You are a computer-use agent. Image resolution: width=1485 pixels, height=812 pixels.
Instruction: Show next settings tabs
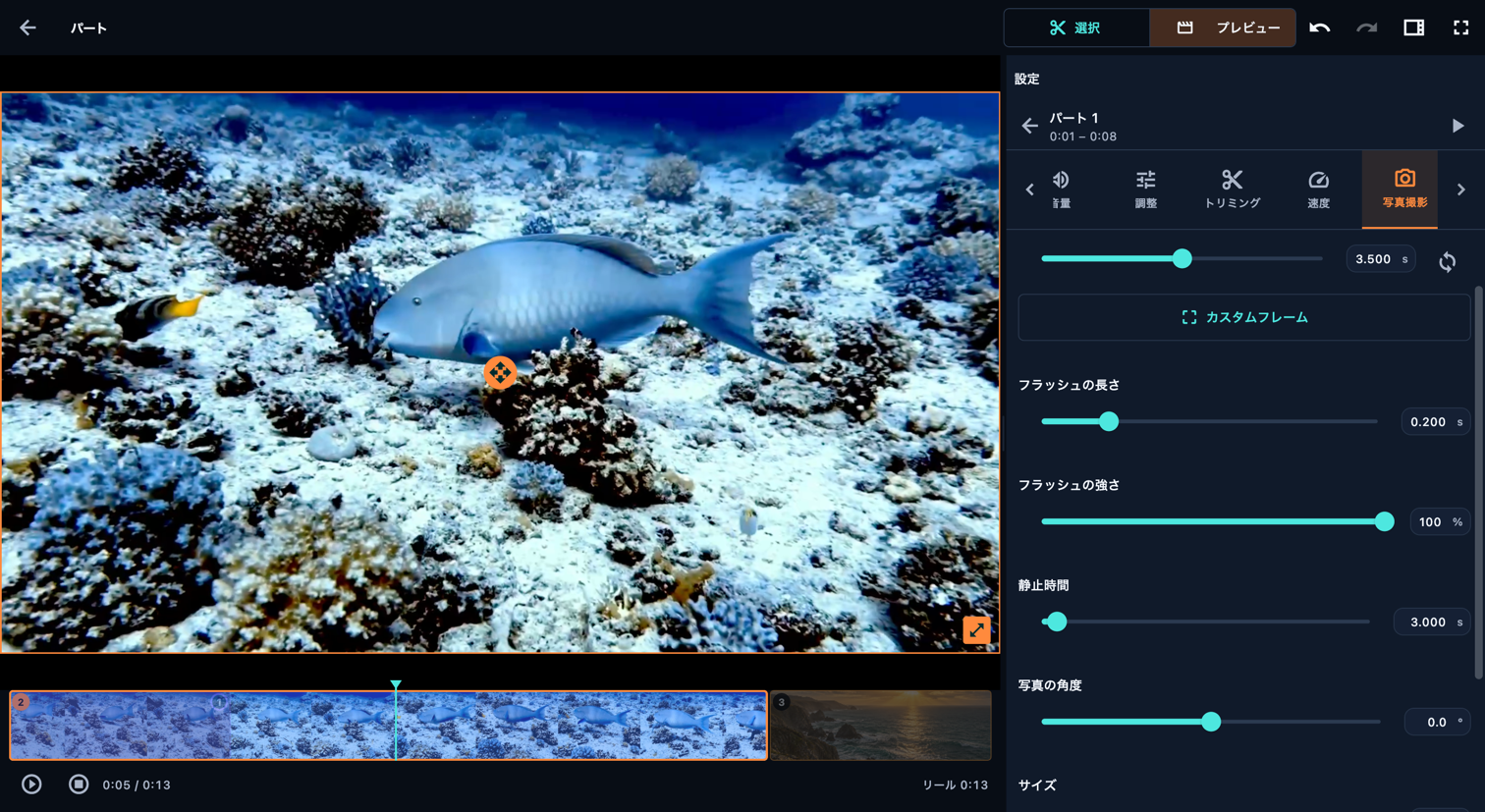[x=1460, y=189]
